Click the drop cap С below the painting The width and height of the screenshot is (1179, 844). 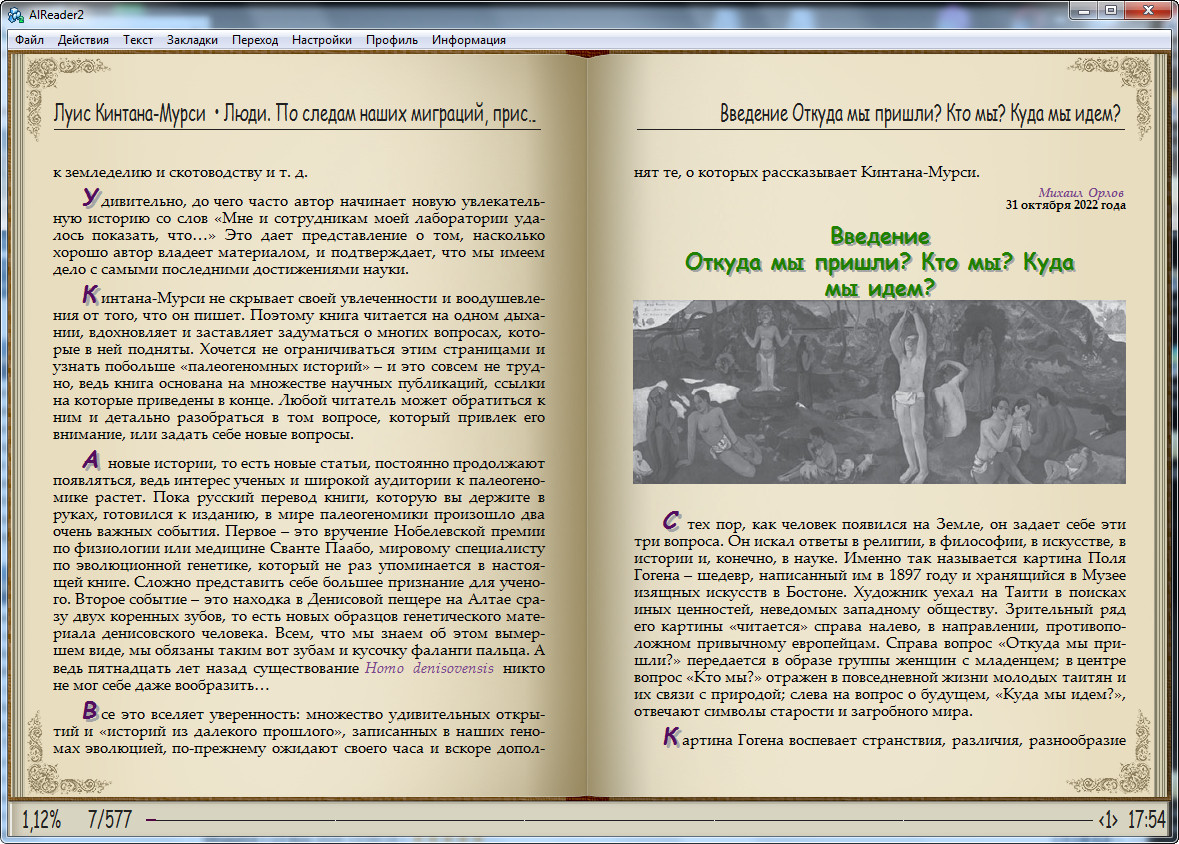pyautogui.click(x=671, y=521)
